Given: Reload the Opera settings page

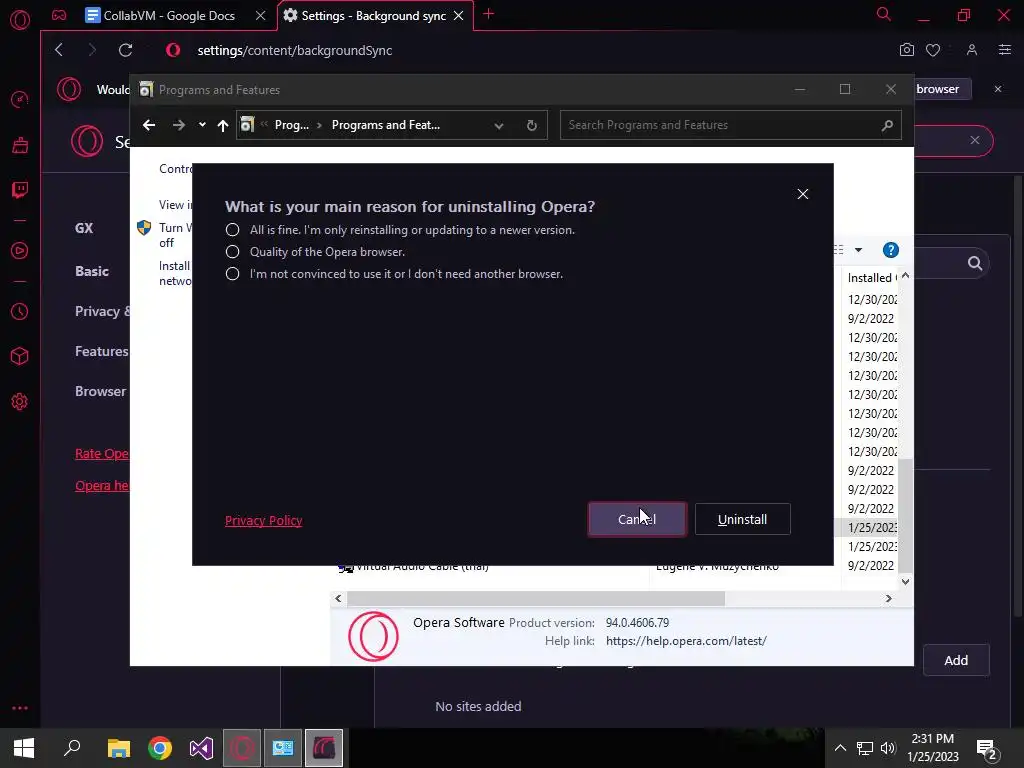Looking at the screenshot, I should point(125,50).
